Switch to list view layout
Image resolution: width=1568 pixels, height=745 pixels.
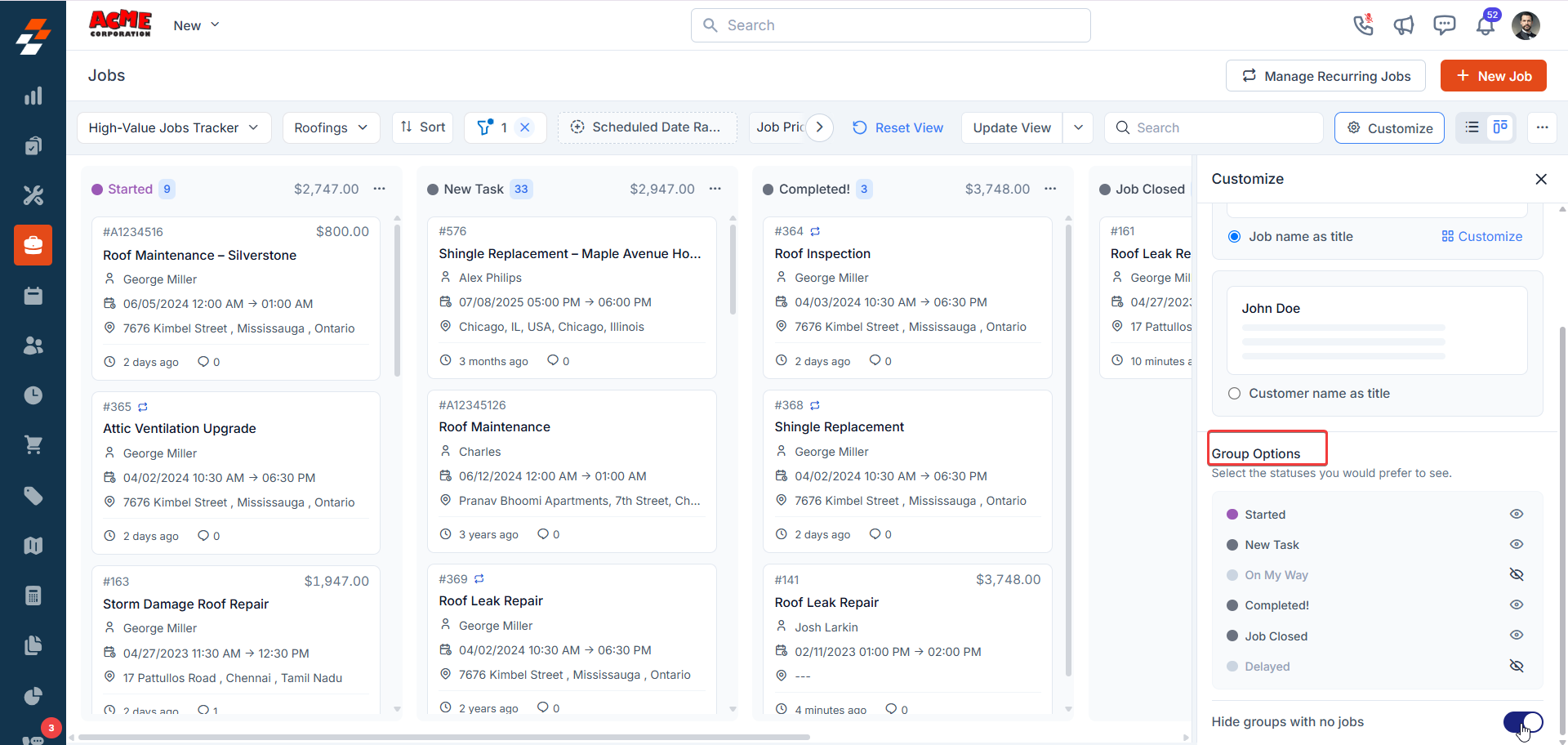[x=1472, y=127]
